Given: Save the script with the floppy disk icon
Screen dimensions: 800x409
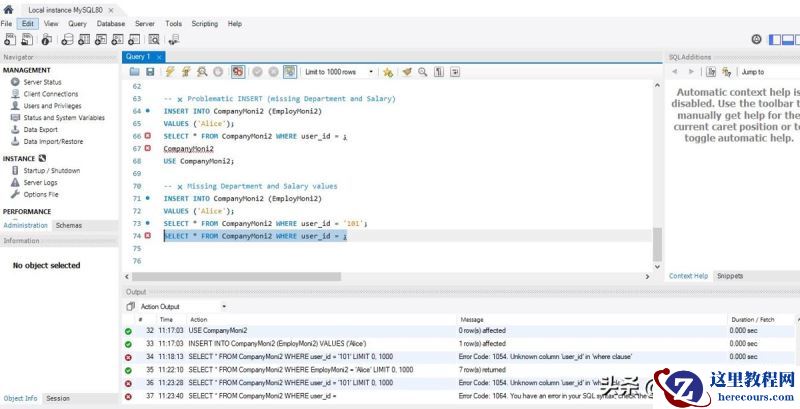Looking at the screenshot, I should [150, 72].
